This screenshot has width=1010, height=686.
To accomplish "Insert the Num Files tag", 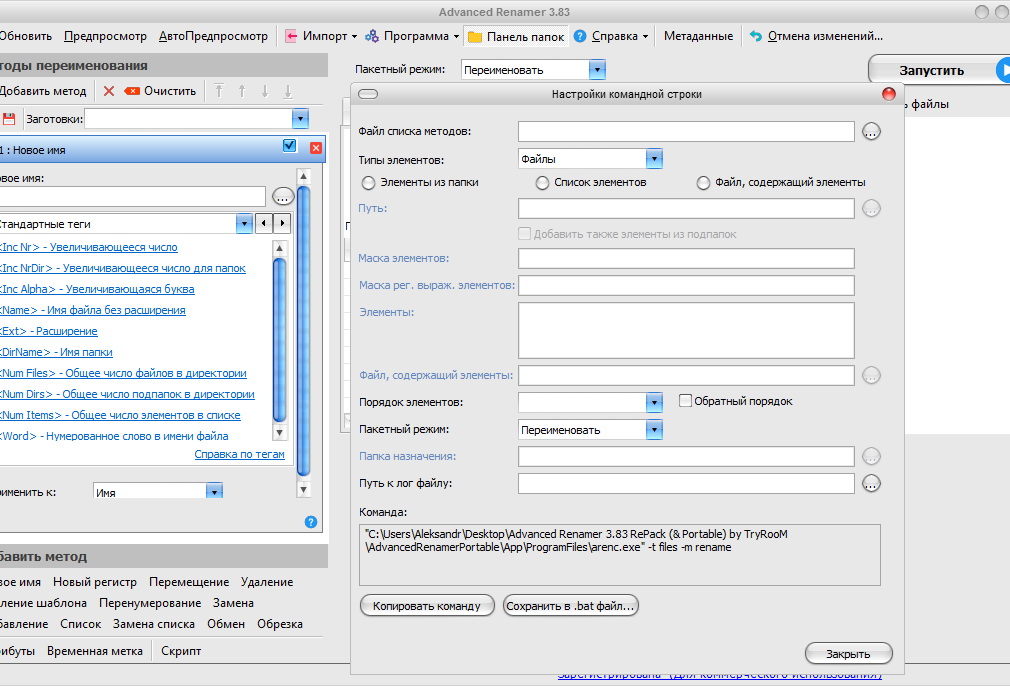I will click(x=123, y=374).
